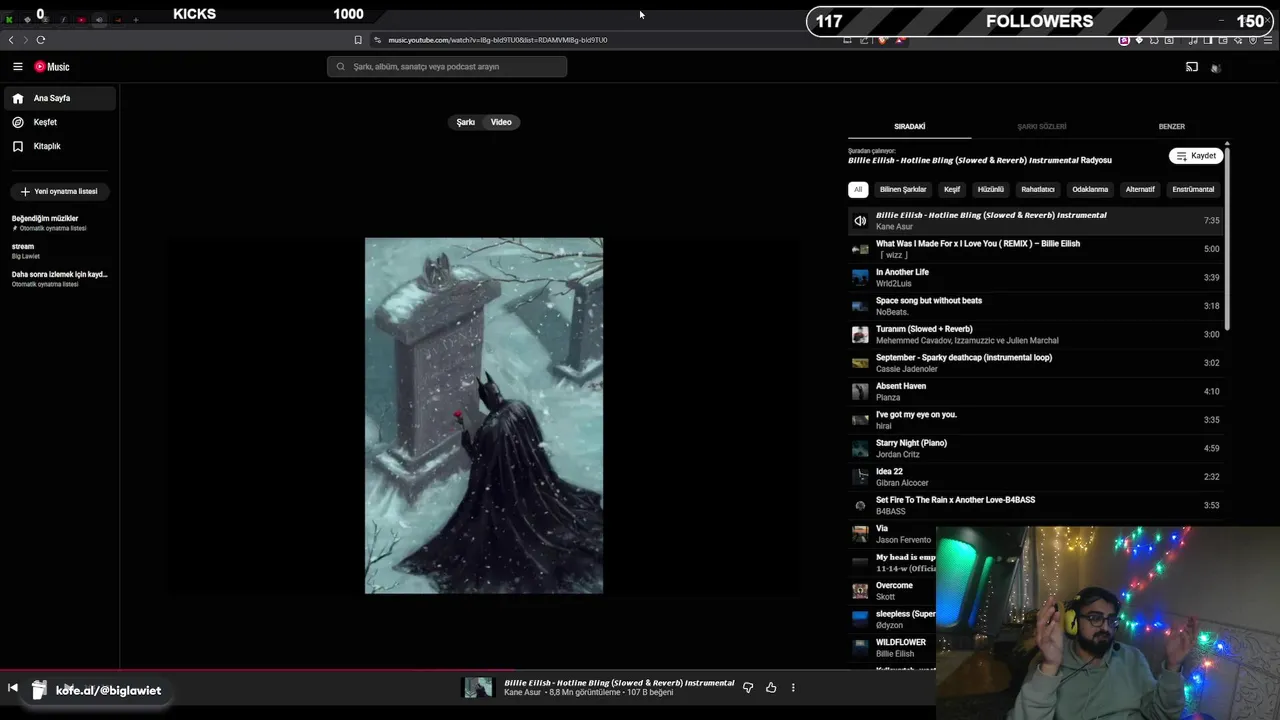This screenshot has height=720, width=1280.
Task: Play September - Sparky deathcap instrumental loop
Action: click(1035, 363)
